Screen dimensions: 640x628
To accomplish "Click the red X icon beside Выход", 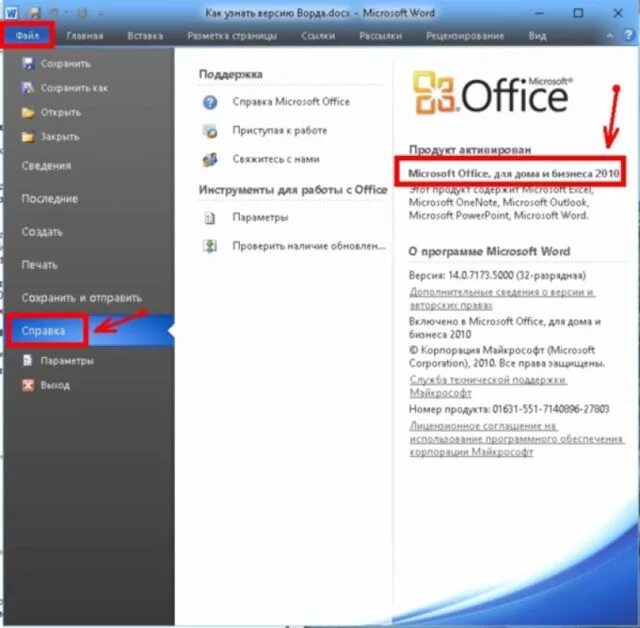I will coord(28,385).
